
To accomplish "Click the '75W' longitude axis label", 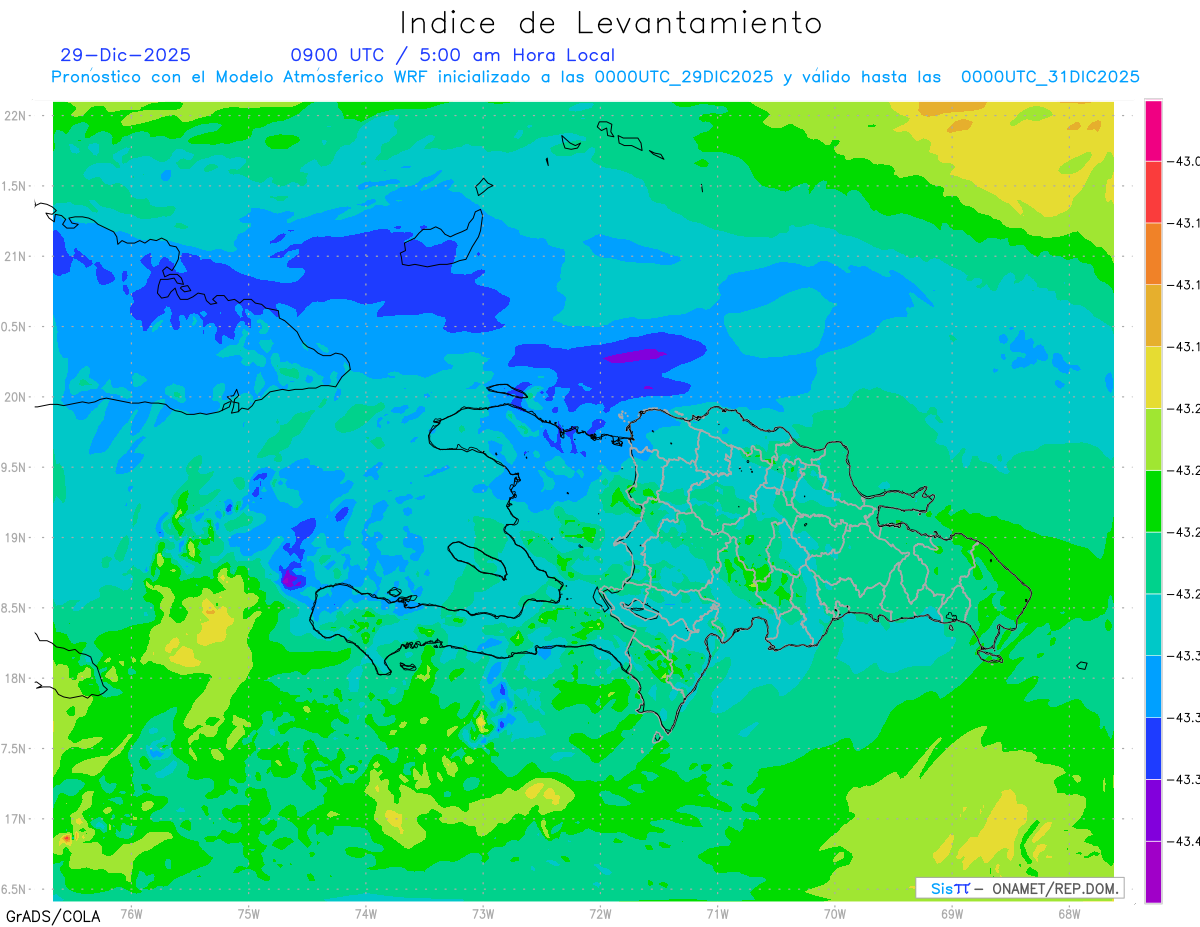I will pos(248,913).
